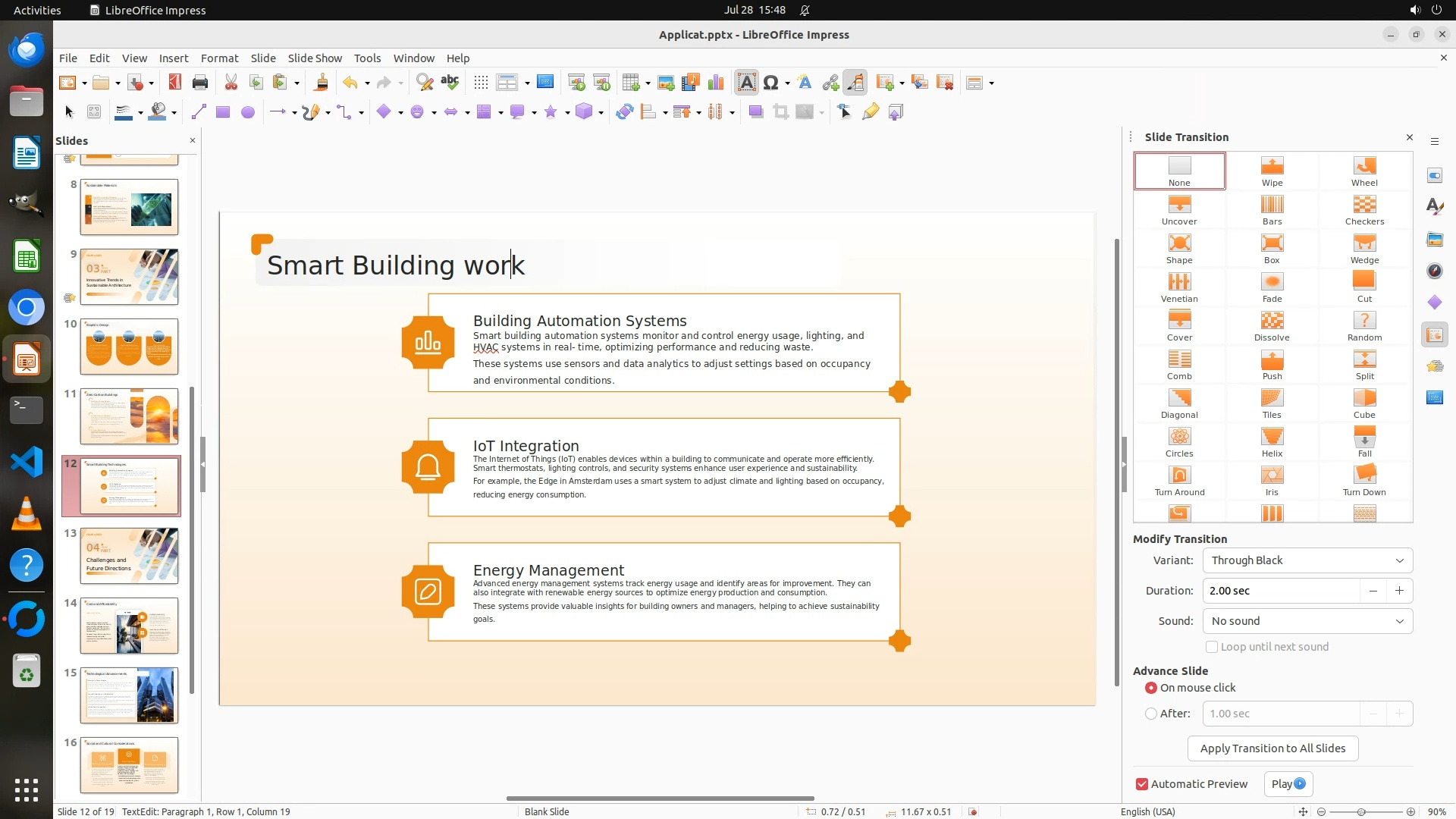Insert a chart from the toolbar
The height and width of the screenshot is (819, 1456).
(715, 83)
